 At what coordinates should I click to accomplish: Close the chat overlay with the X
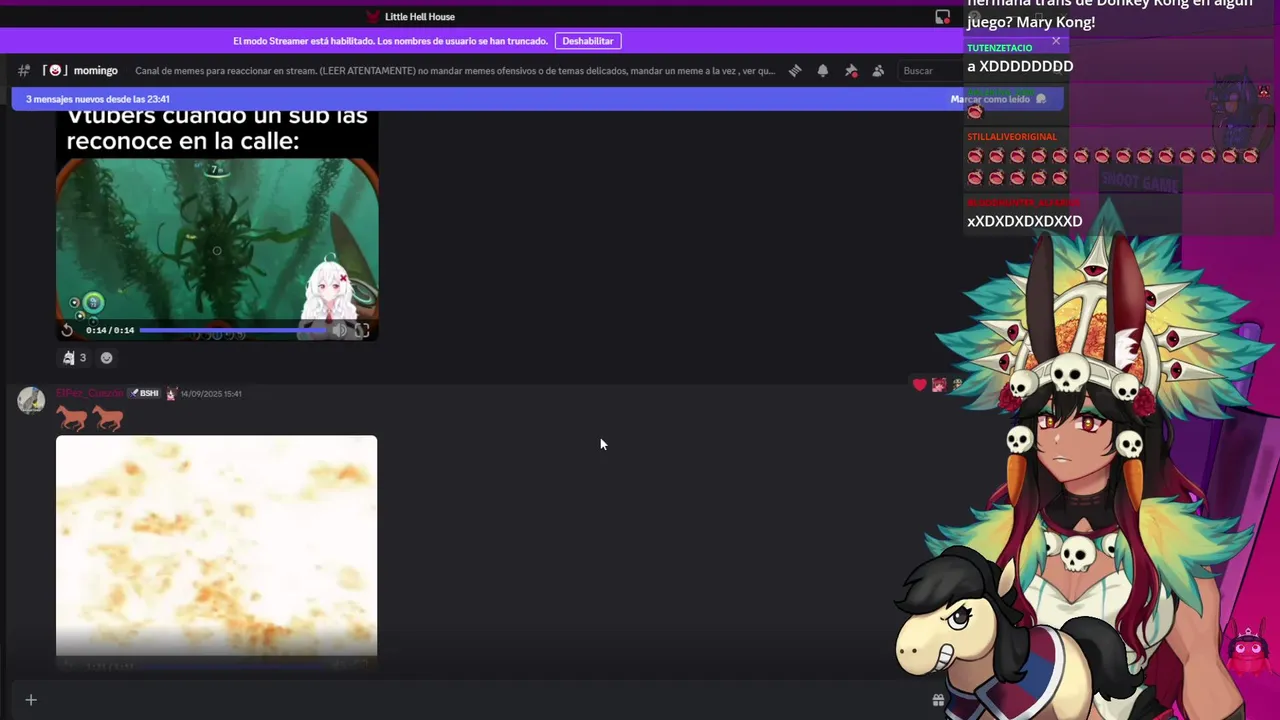(1056, 41)
